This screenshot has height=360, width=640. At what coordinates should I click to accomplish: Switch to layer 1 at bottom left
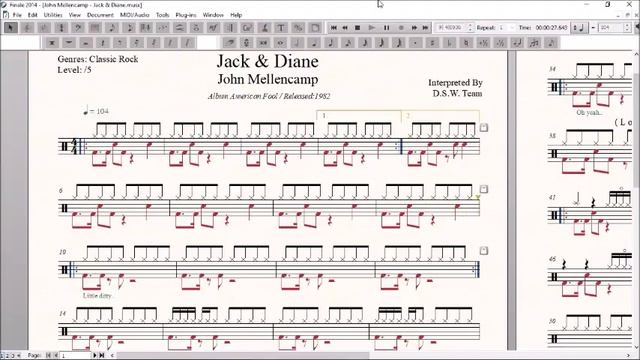(2, 356)
